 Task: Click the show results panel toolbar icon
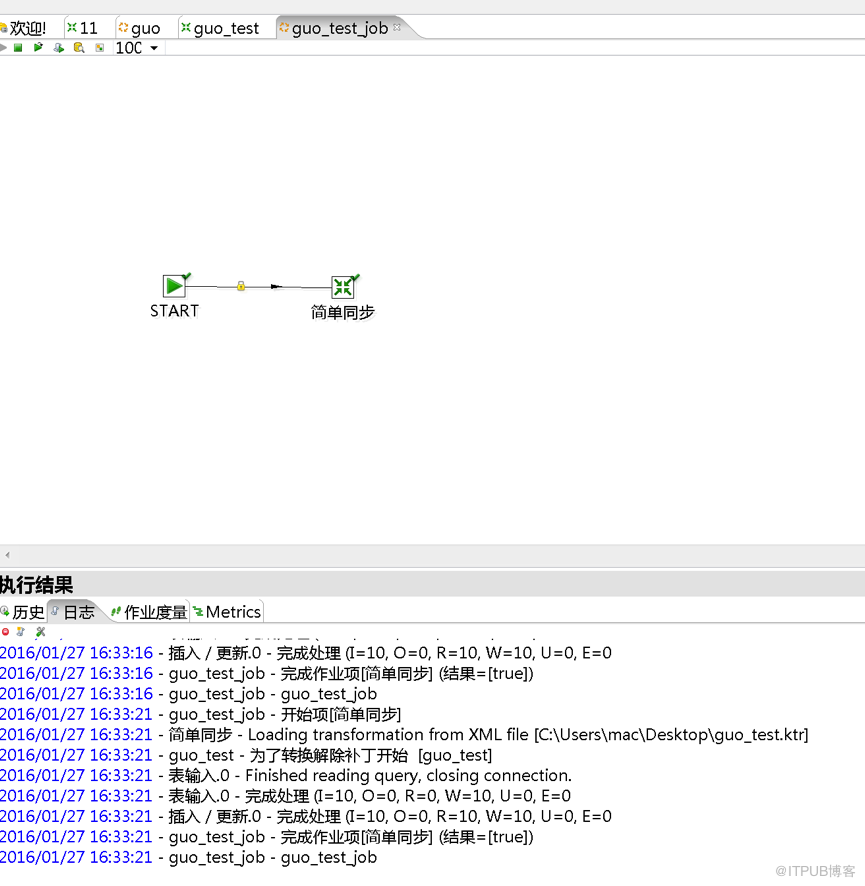pyautogui.click(x=99, y=48)
